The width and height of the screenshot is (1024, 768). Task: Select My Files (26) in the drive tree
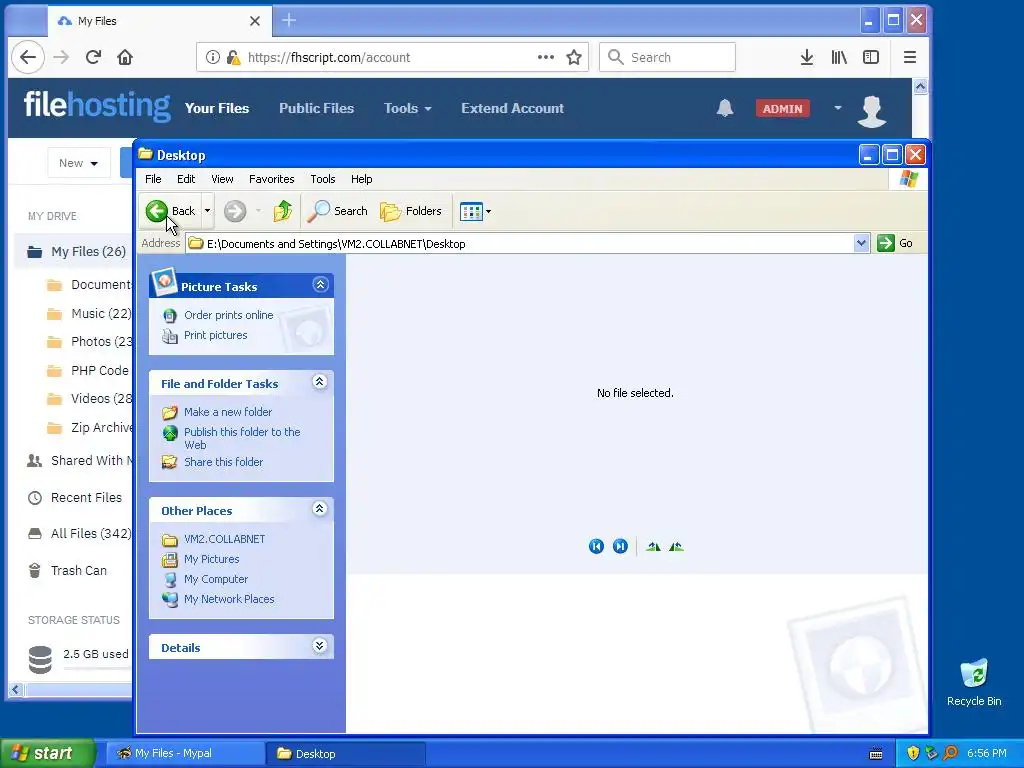tap(73, 251)
